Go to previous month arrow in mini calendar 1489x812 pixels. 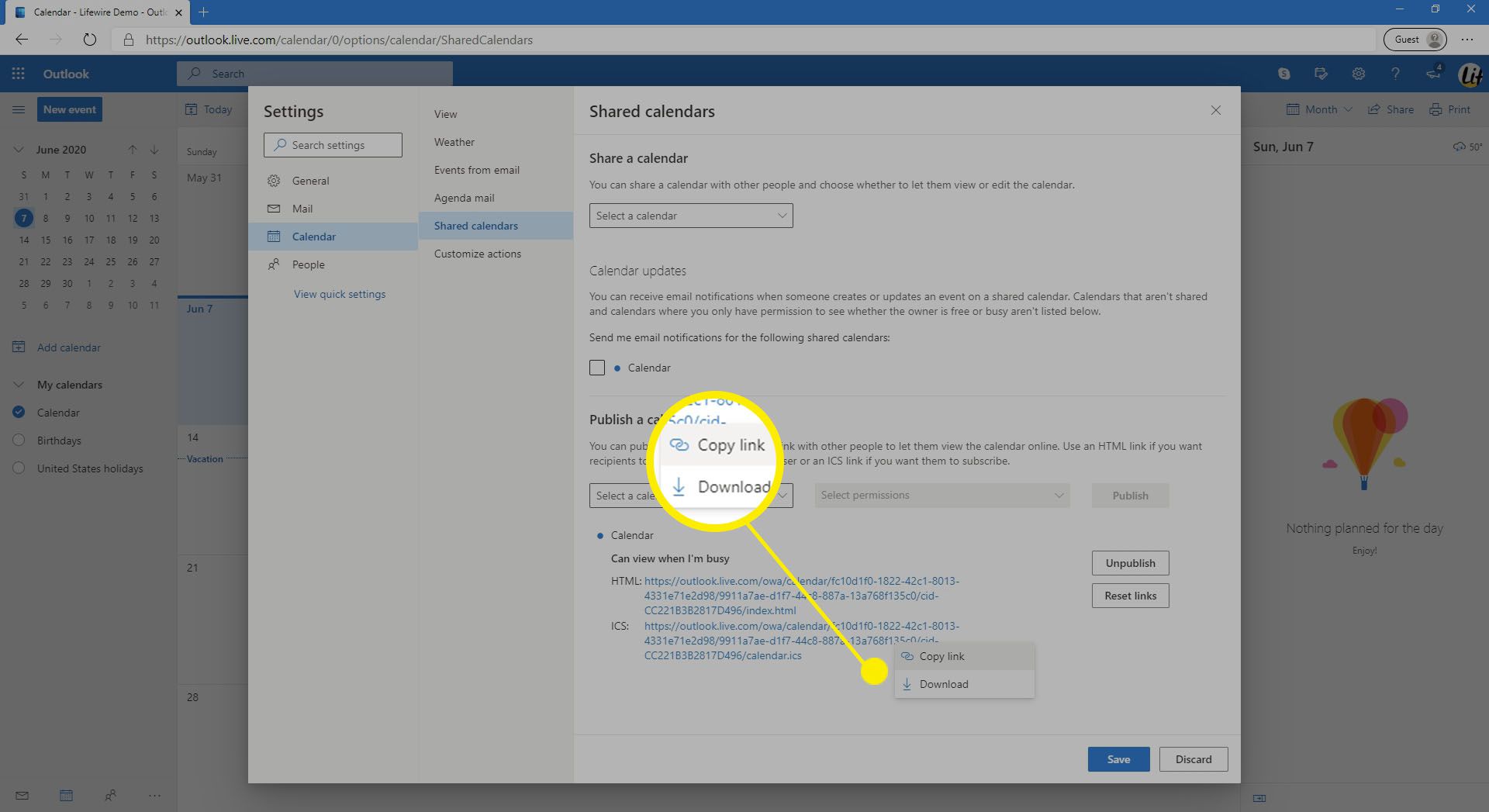coord(133,150)
